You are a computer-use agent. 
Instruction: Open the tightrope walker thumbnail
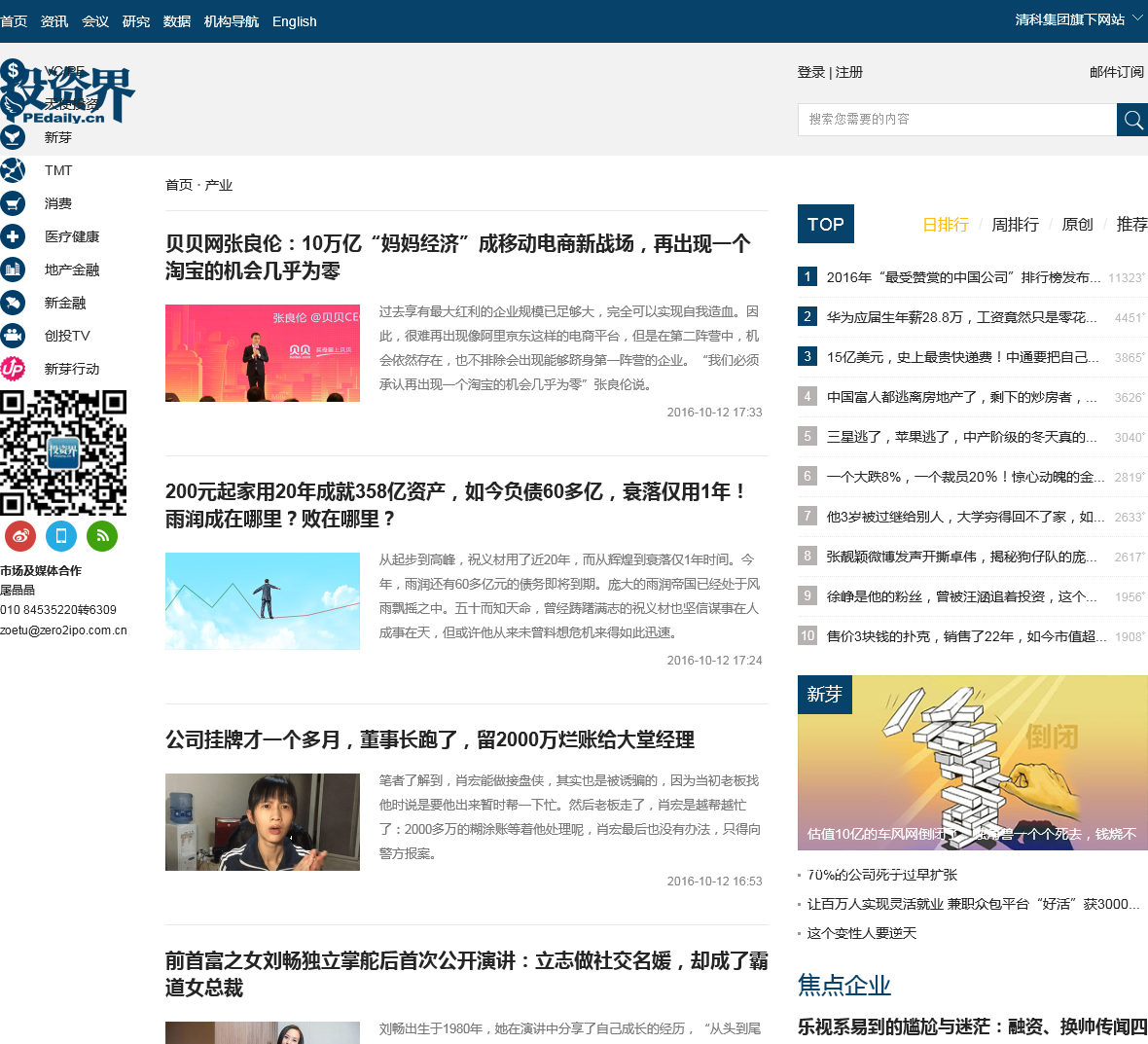tap(262, 601)
